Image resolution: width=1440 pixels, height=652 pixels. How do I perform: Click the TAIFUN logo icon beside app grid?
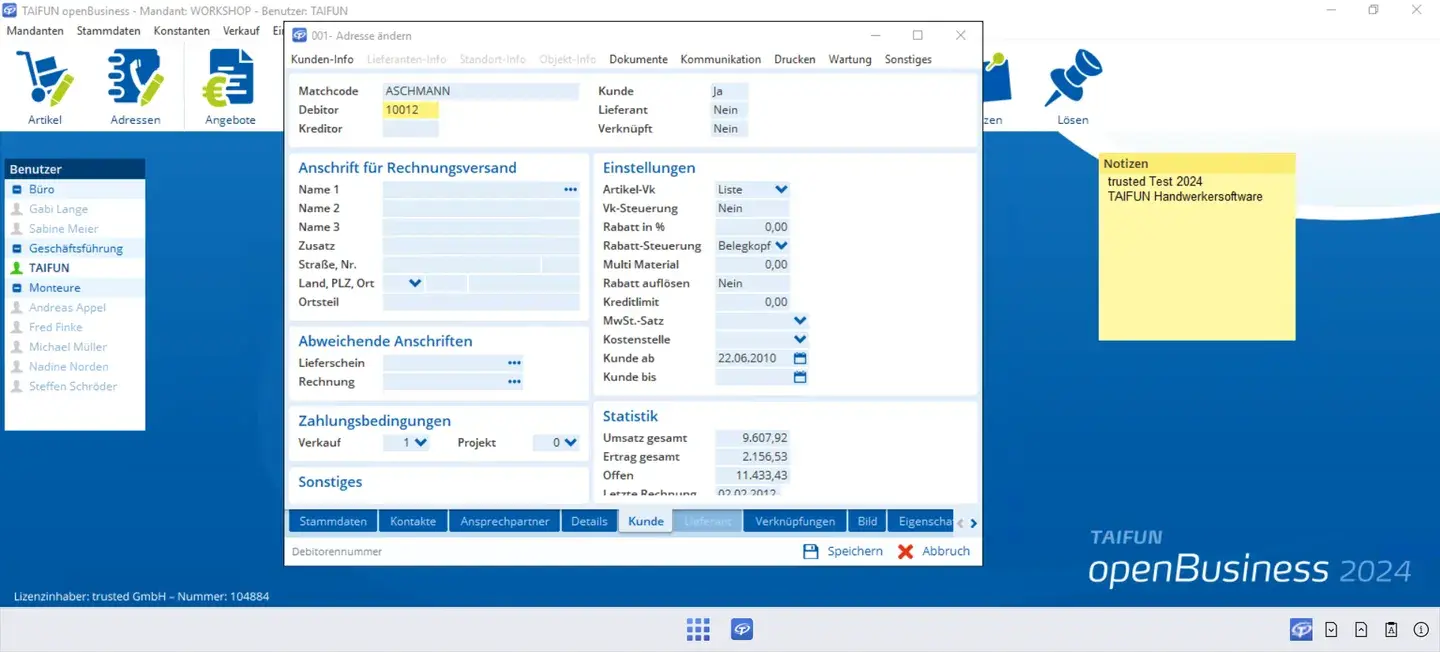(x=742, y=629)
